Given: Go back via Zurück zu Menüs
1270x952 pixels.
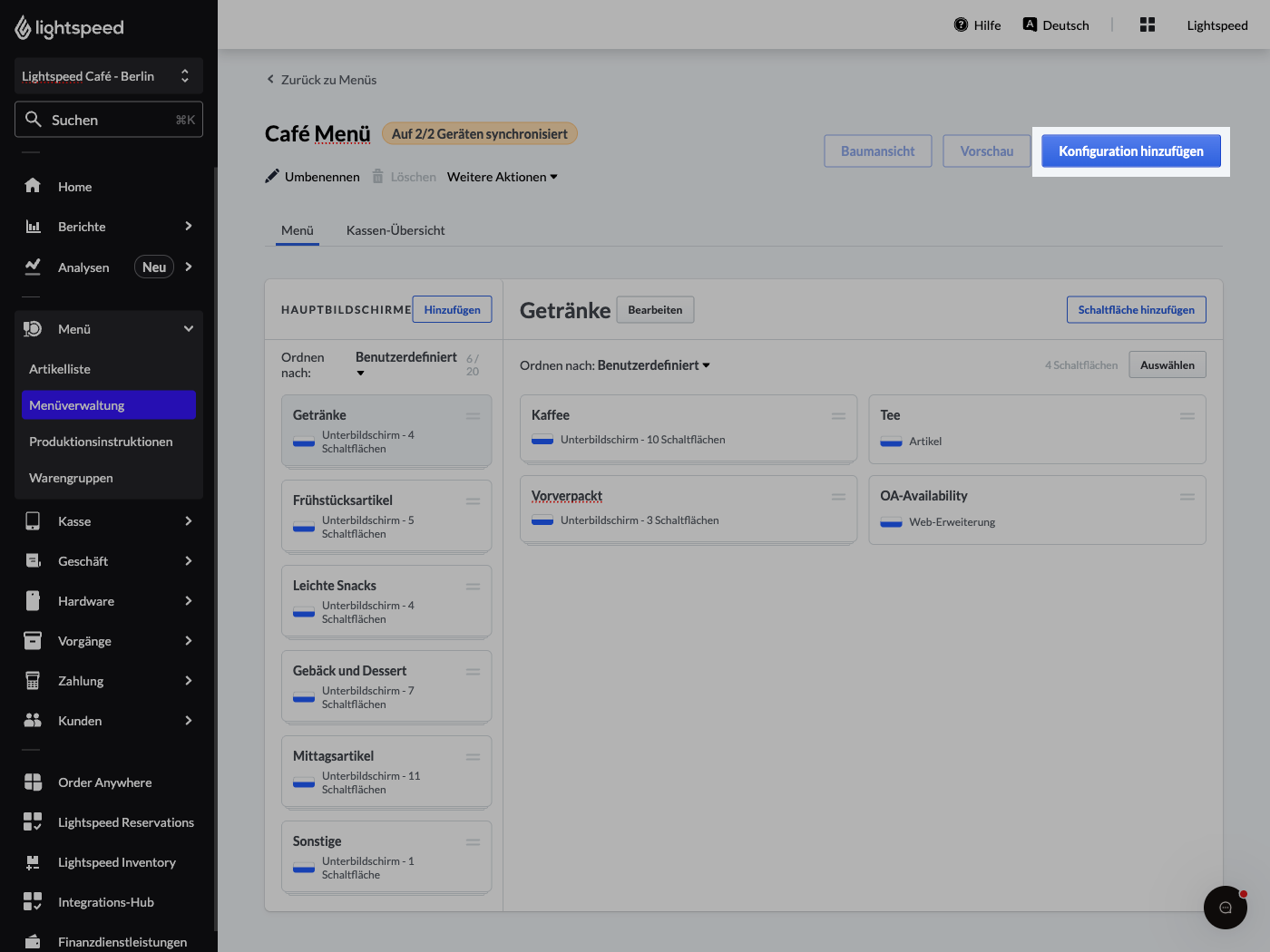Looking at the screenshot, I should click(321, 80).
